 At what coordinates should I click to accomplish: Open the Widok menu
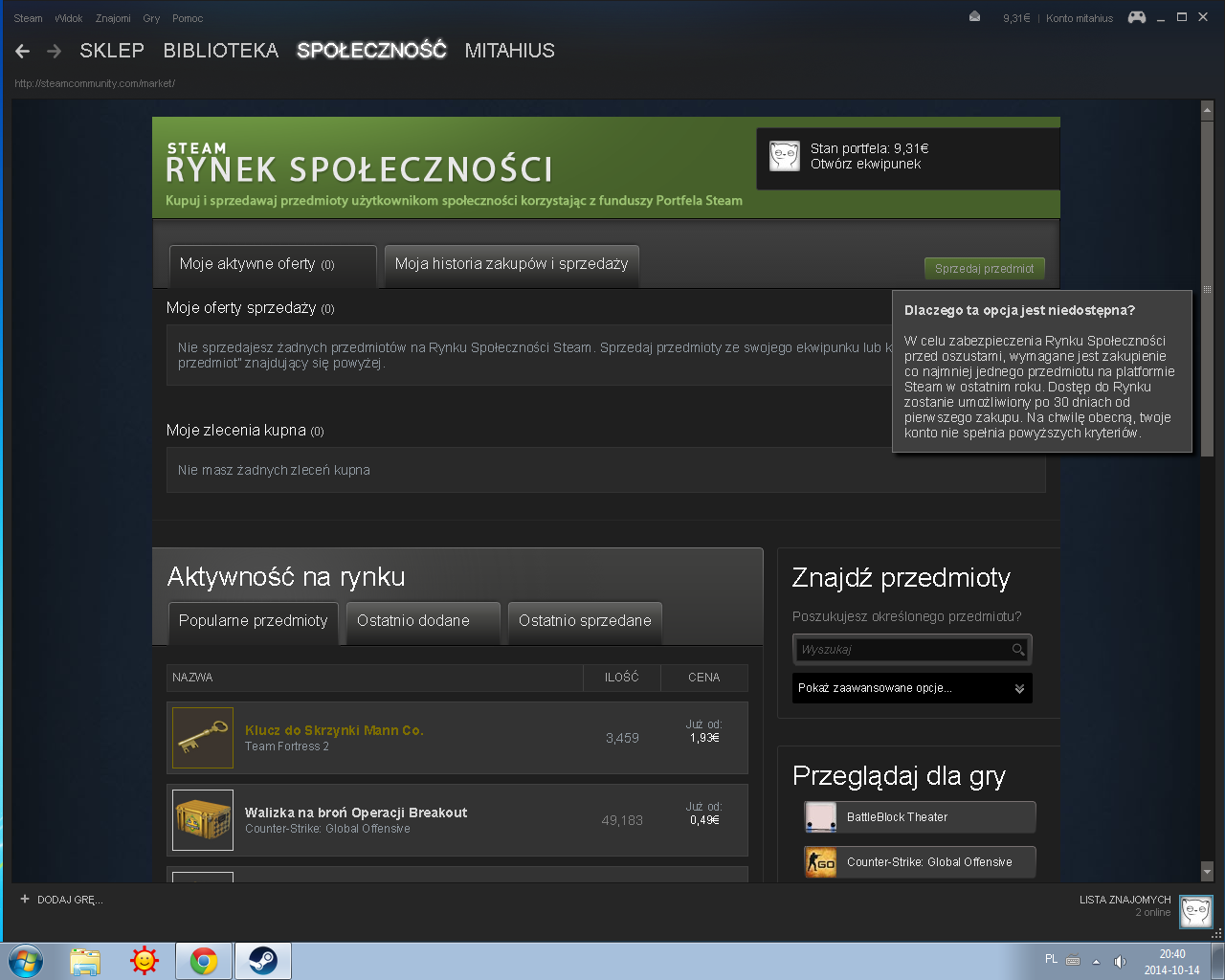[69, 18]
